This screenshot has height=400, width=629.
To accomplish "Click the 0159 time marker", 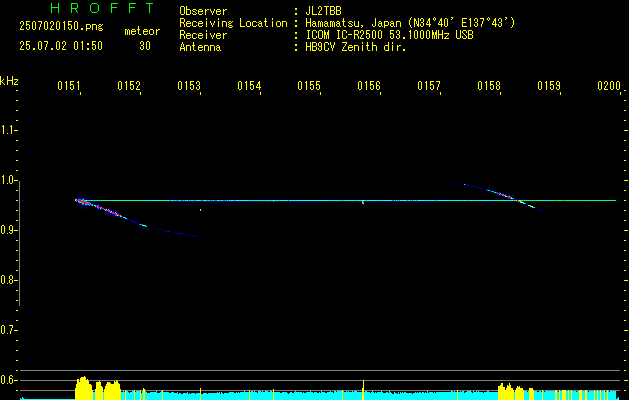I will pos(549,86).
